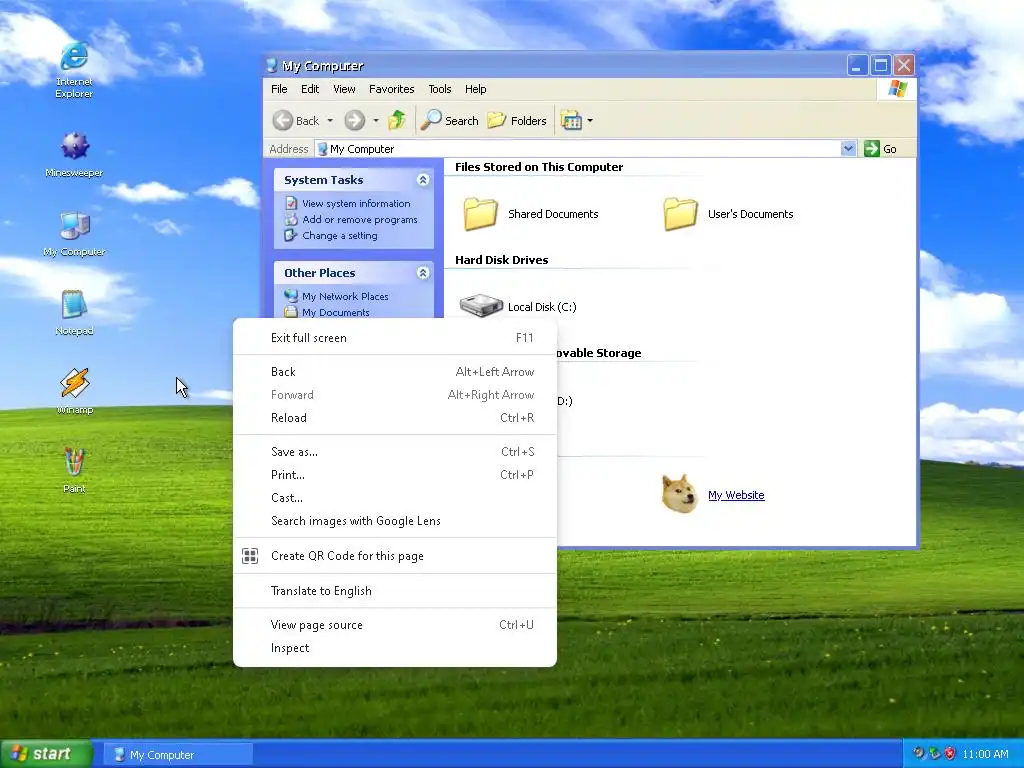Click the first system tray icon
This screenshot has width=1024, height=768.
(919, 754)
